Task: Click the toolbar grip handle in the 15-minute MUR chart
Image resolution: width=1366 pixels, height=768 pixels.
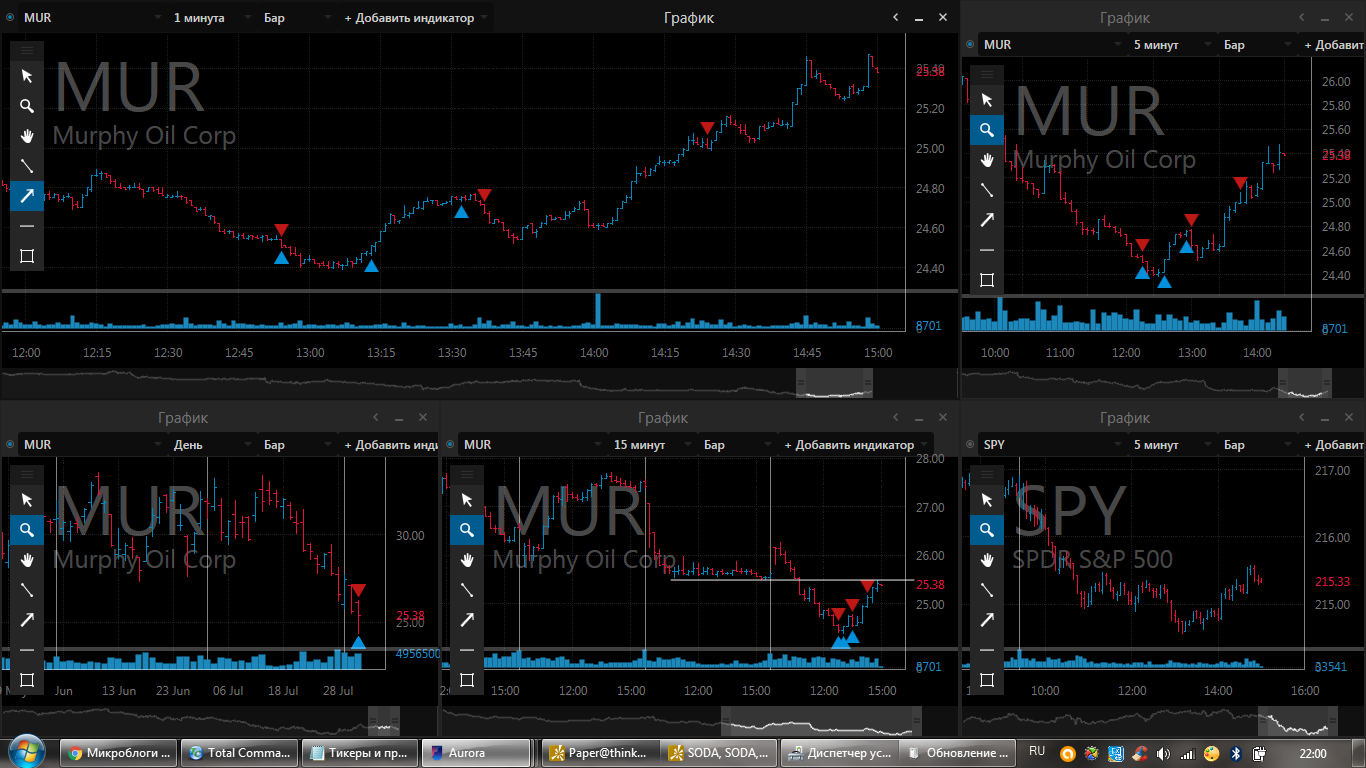Action: coord(467,473)
